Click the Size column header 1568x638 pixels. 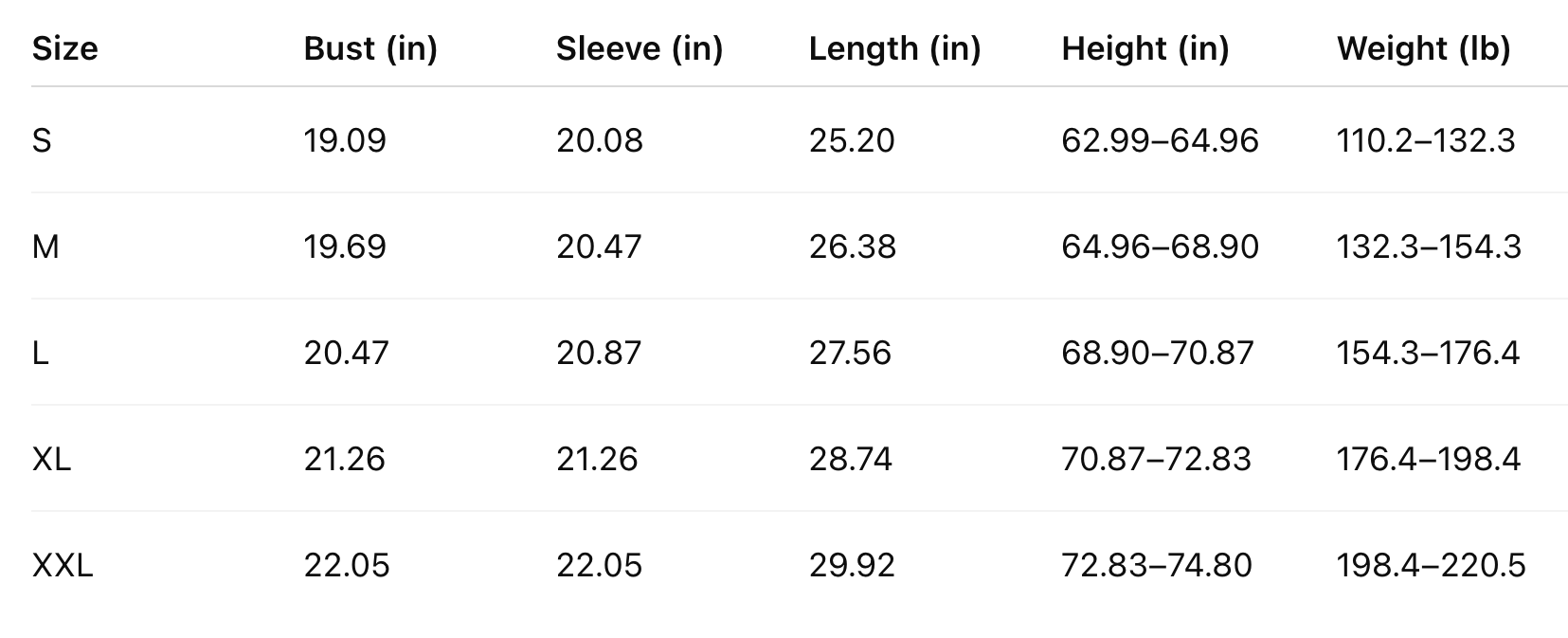pos(65,48)
